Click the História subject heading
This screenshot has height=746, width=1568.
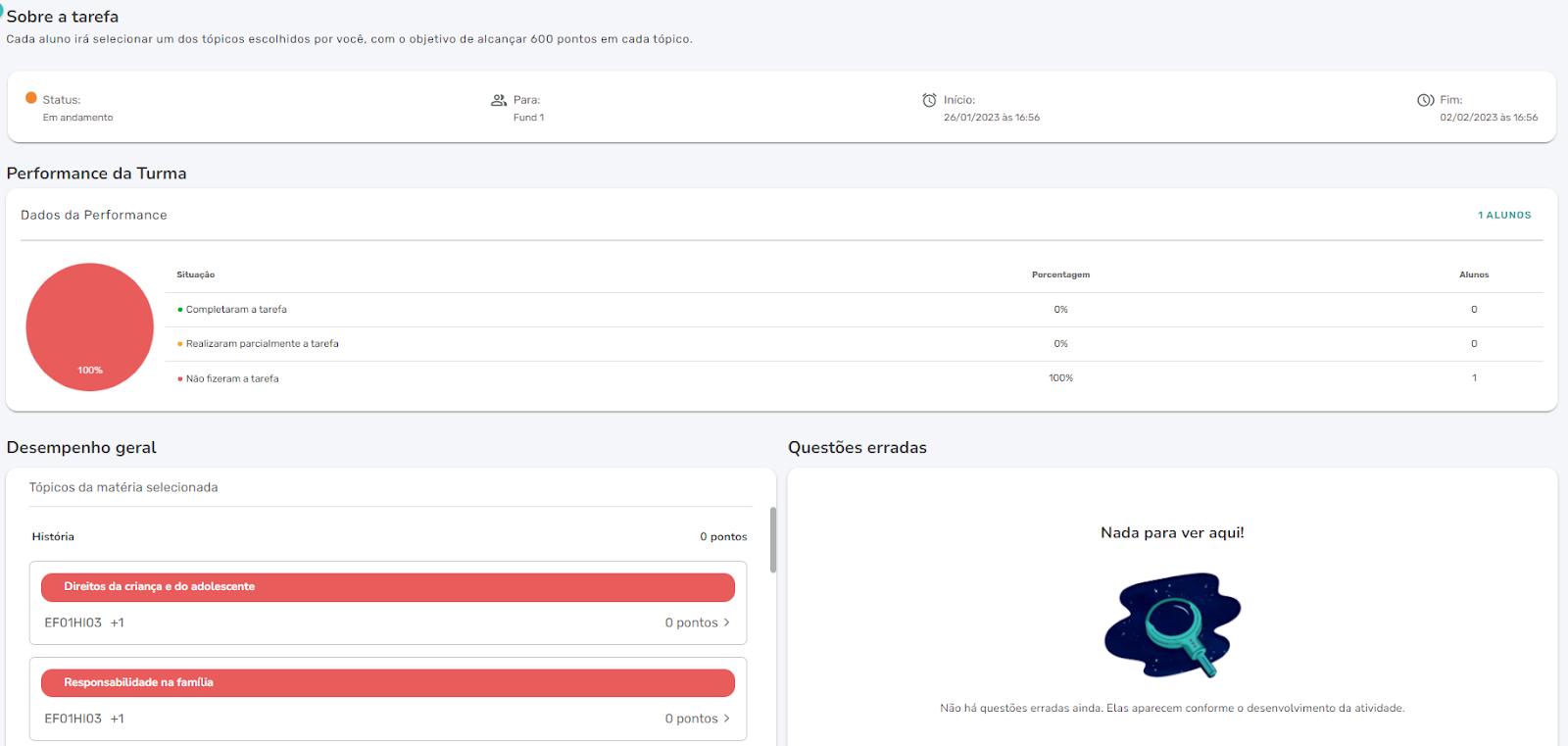click(53, 536)
